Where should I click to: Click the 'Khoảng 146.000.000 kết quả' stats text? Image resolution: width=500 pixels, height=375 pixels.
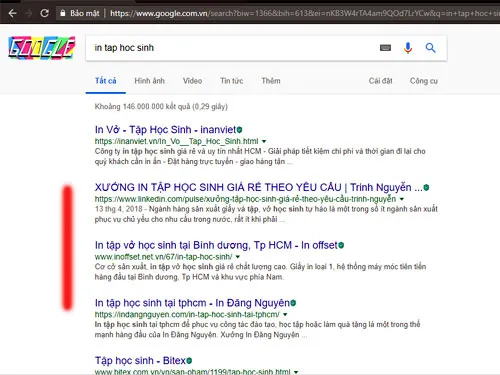click(161, 107)
